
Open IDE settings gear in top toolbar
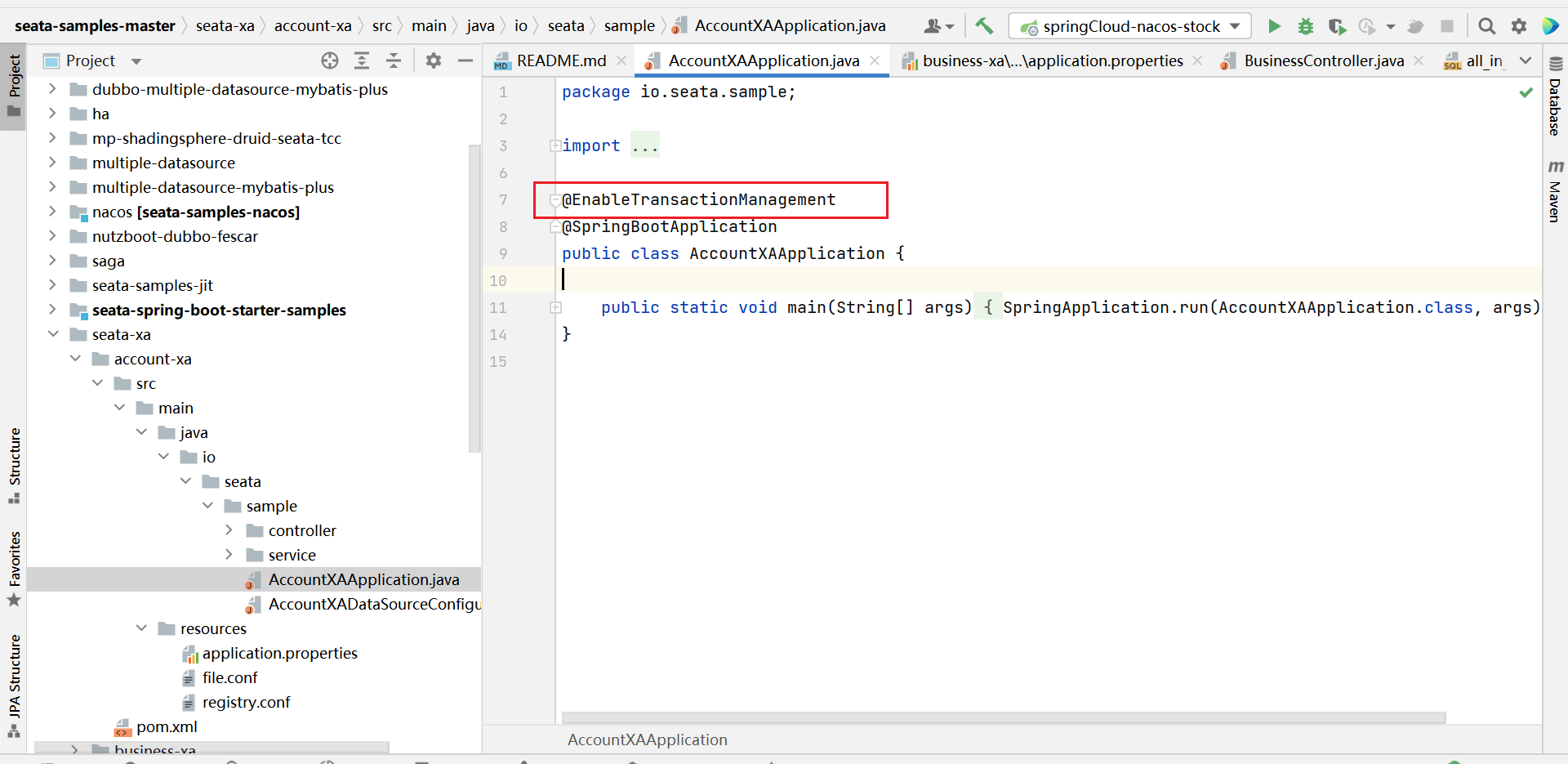1519,26
